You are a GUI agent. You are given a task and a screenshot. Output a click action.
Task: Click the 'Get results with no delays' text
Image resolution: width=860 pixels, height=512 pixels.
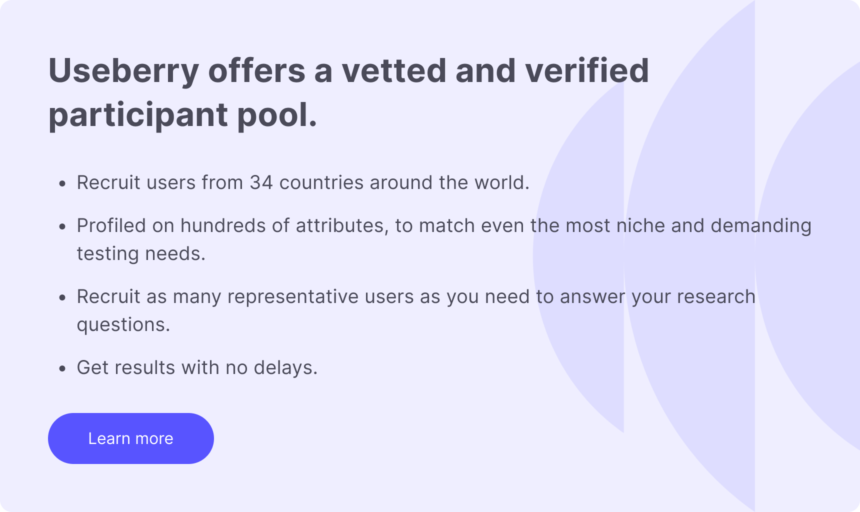(197, 368)
